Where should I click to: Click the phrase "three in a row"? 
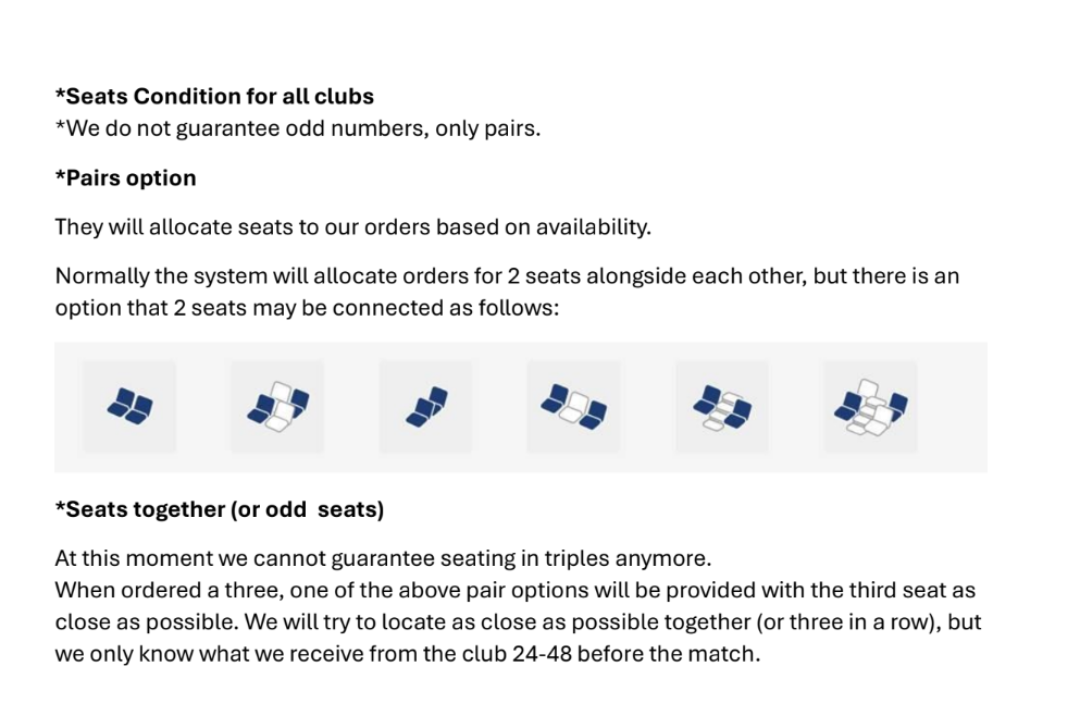tap(850, 622)
